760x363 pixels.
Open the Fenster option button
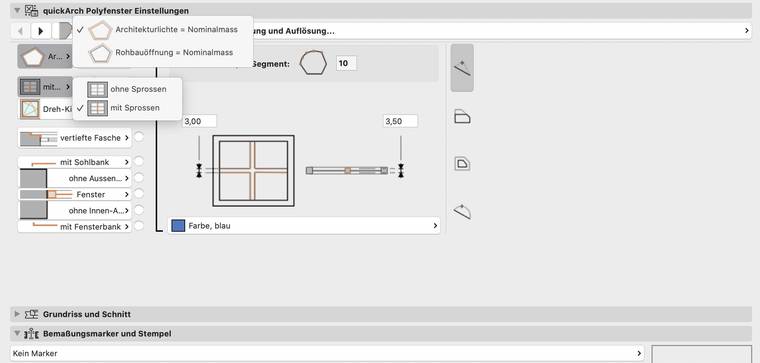coord(75,194)
